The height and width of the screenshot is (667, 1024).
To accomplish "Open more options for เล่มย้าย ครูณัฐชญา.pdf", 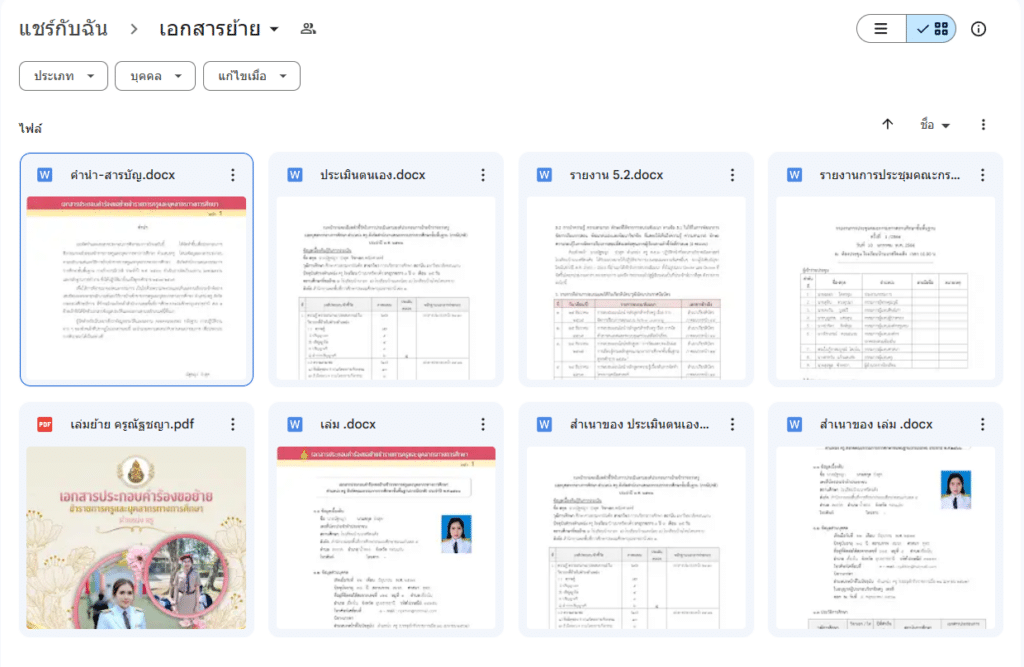I will click(233, 424).
